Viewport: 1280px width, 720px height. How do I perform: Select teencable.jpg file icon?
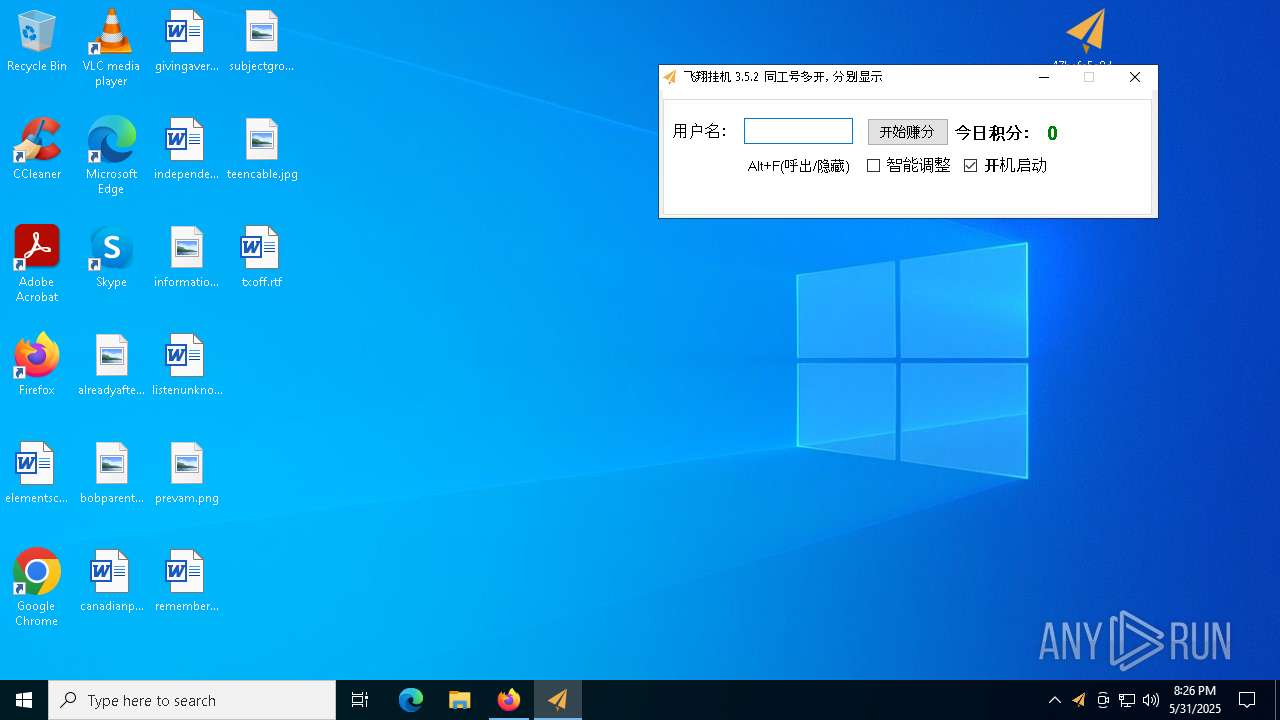262,149
